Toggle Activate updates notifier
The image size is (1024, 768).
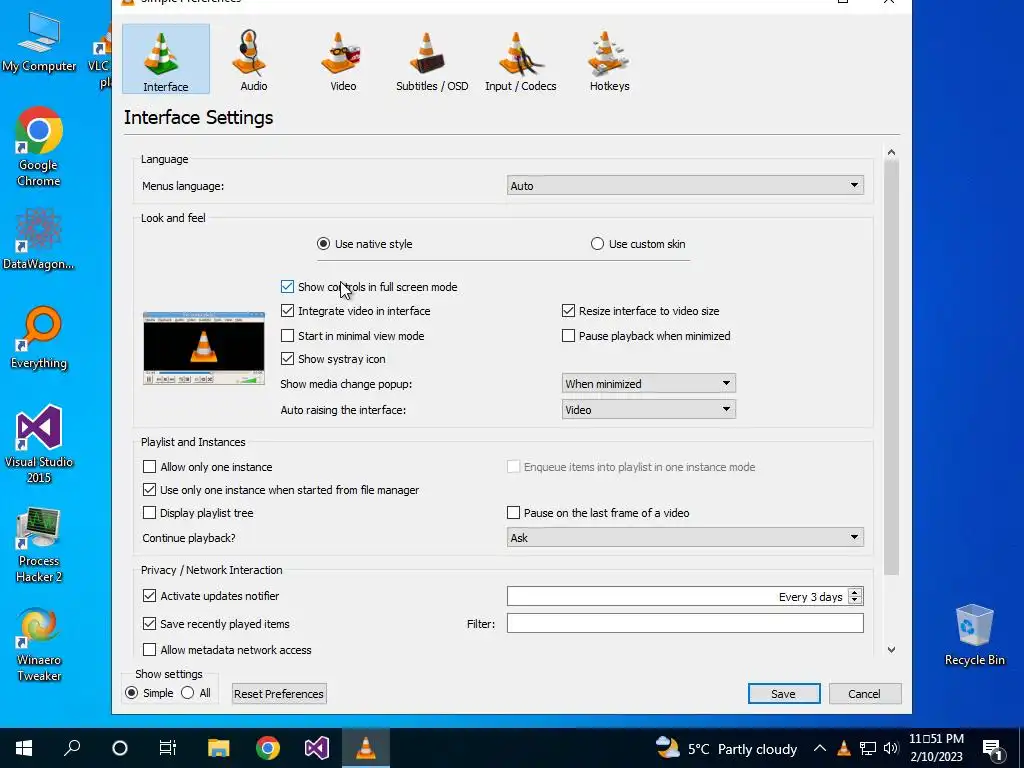pyautogui.click(x=150, y=596)
